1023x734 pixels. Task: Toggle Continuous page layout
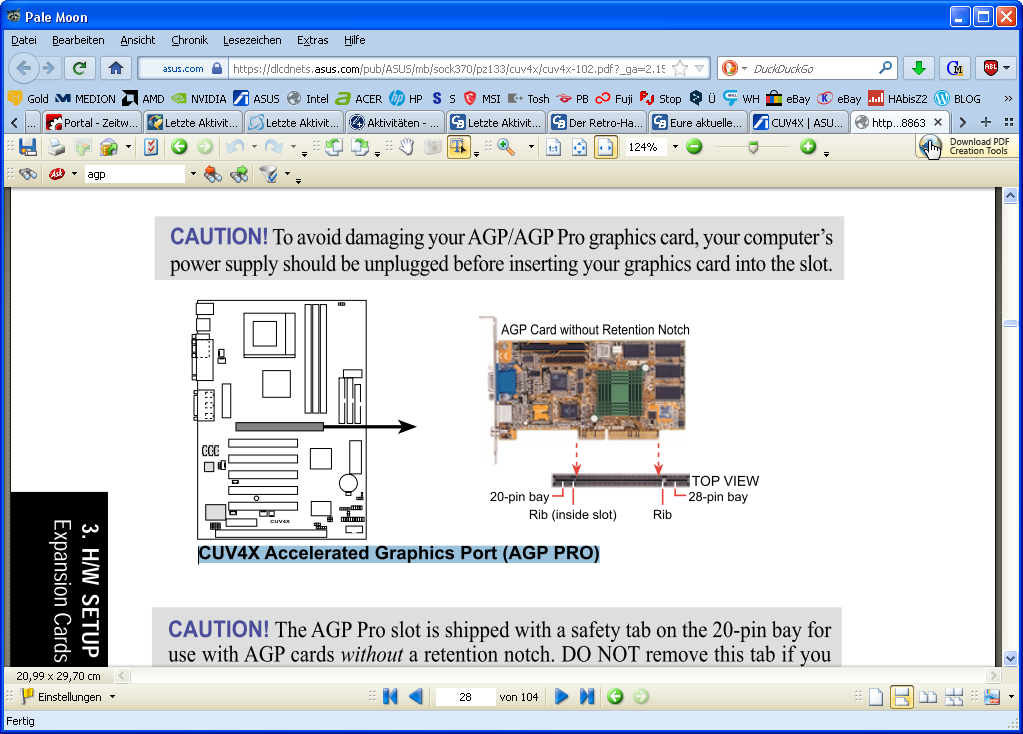click(902, 697)
